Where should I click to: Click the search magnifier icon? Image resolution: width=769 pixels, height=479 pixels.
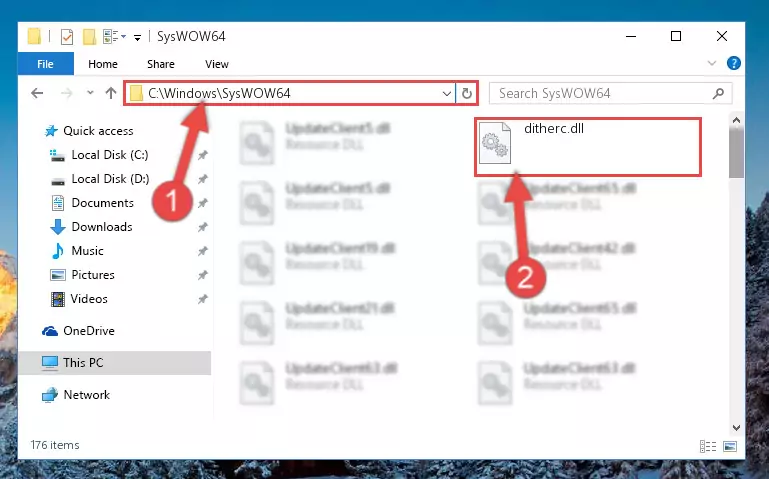(x=718, y=93)
